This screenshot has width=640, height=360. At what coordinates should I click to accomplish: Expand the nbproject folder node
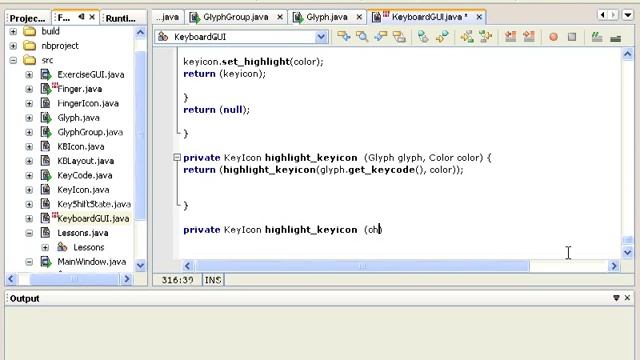point(13,46)
